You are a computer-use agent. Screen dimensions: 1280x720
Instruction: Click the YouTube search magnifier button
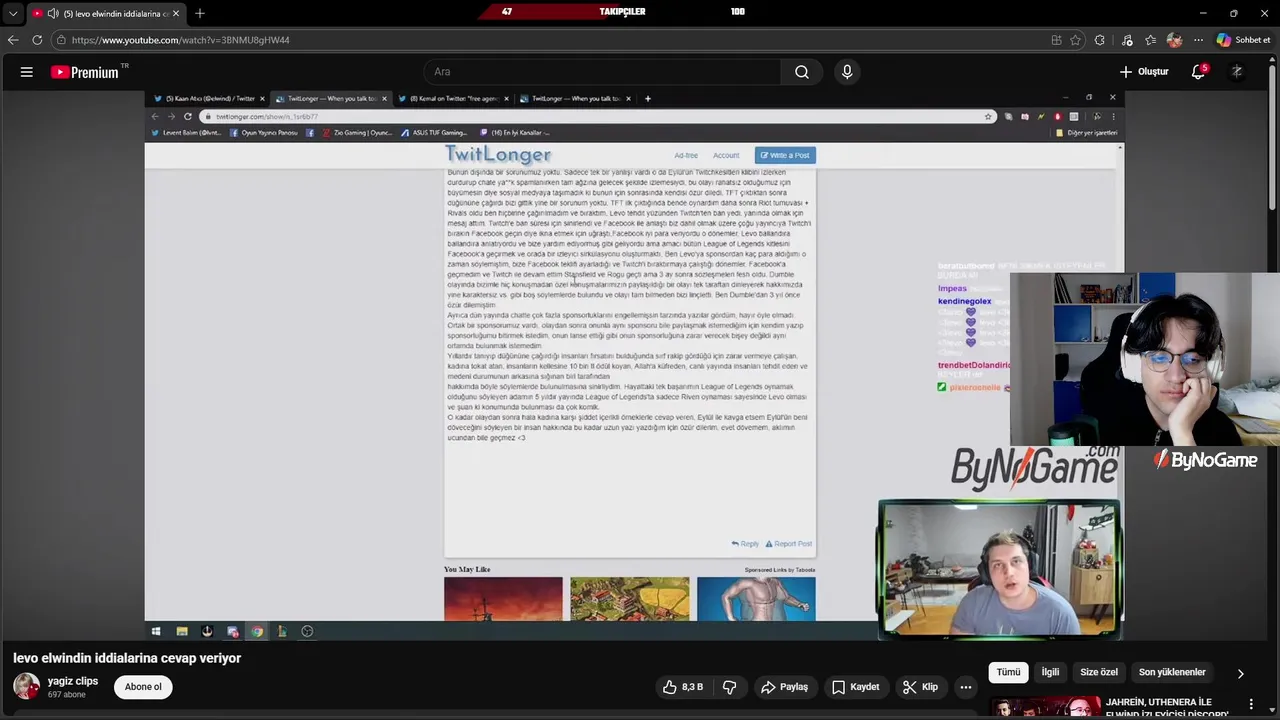pyautogui.click(x=802, y=72)
